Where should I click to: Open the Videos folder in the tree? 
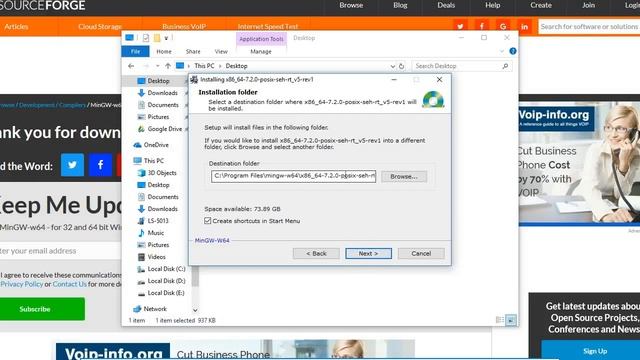[156, 257]
